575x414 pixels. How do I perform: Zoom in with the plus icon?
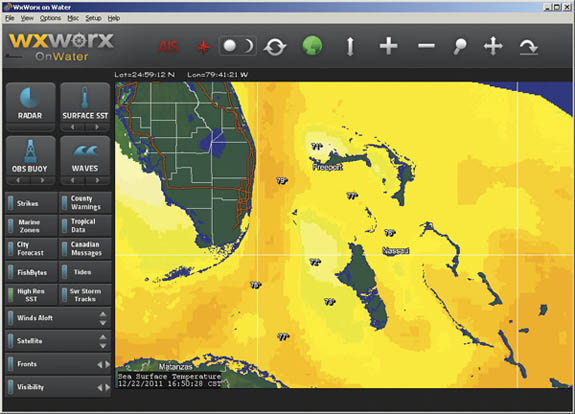coord(388,46)
